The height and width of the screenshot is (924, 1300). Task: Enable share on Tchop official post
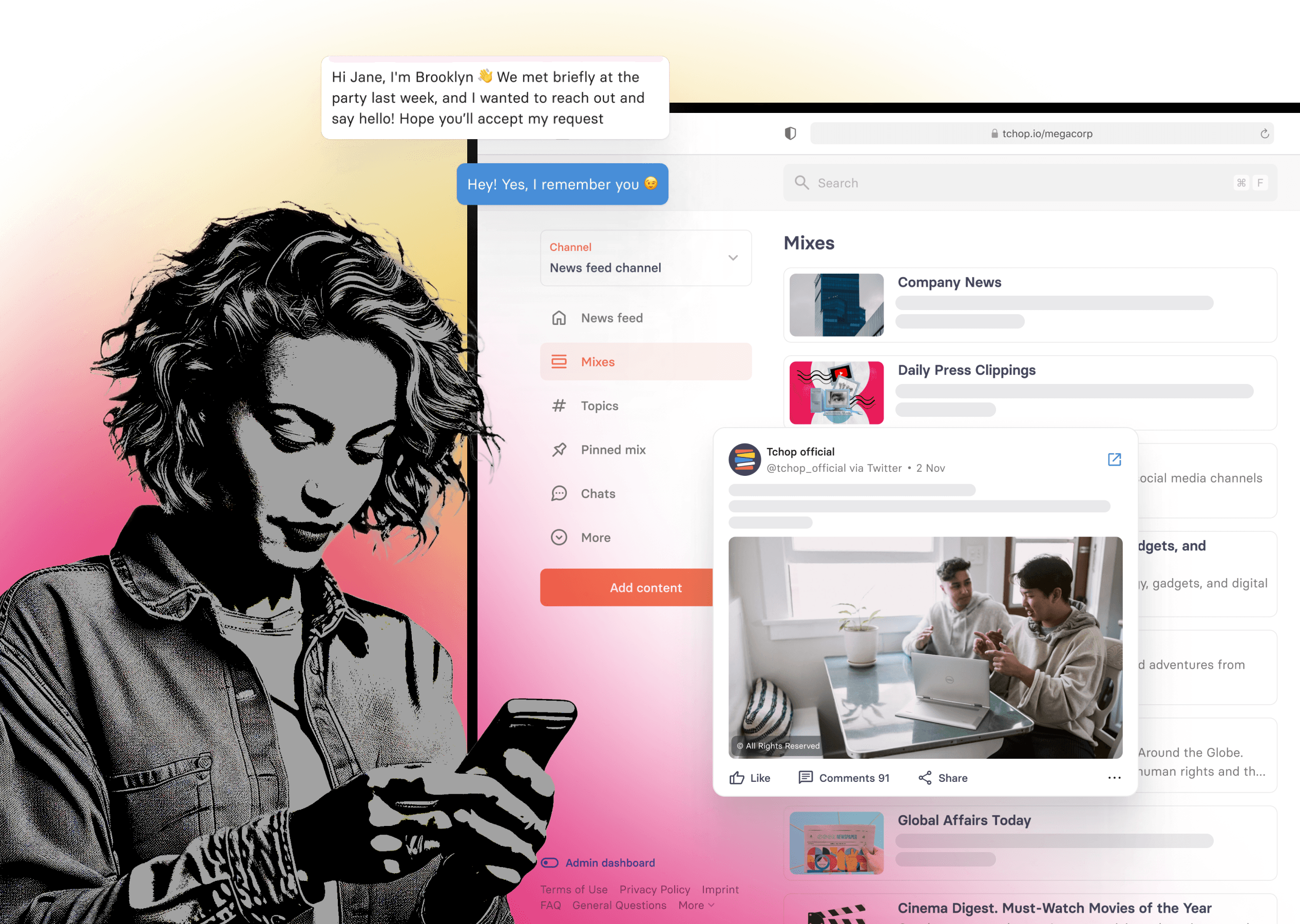coord(941,778)
